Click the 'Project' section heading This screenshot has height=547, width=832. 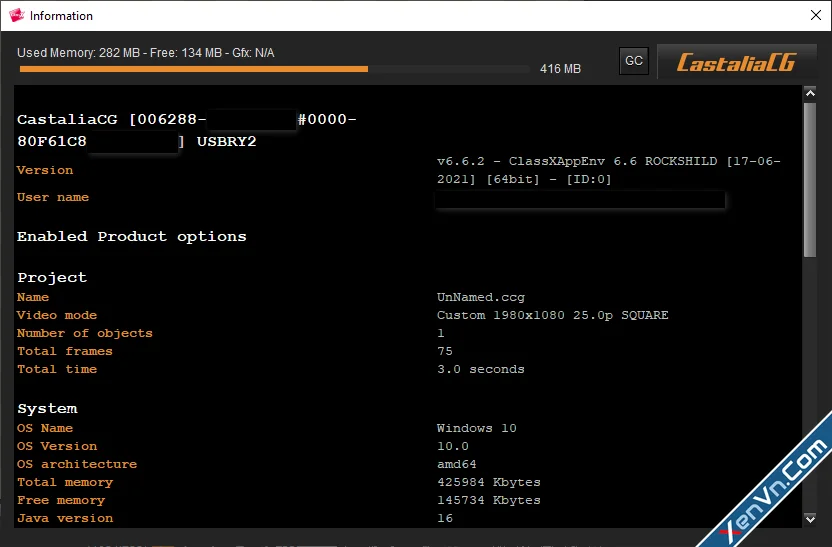pyautogui.click(x=52, y=277)
